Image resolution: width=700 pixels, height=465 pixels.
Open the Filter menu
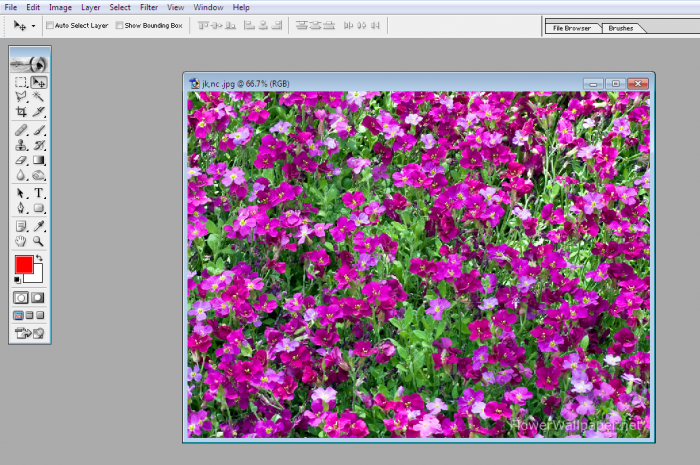tap(149, 7)
